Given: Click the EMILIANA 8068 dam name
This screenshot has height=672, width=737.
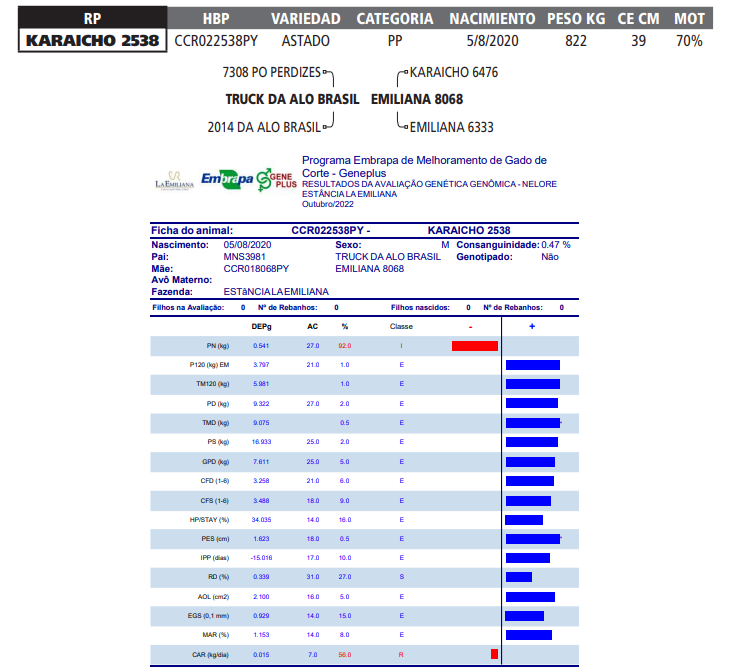Looking at the screenshot, I should [416, 100].
